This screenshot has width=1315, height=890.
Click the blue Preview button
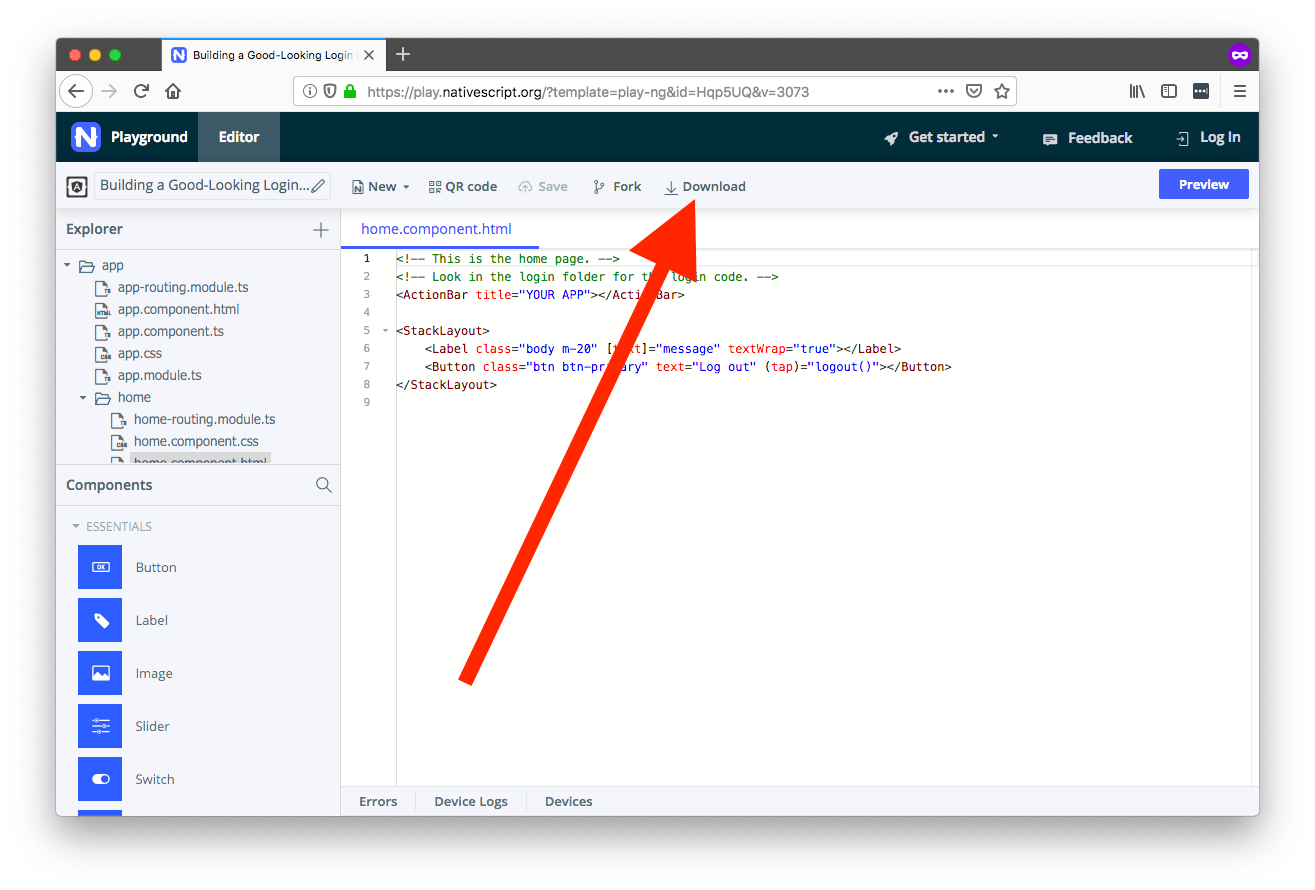click(1203, 185)
